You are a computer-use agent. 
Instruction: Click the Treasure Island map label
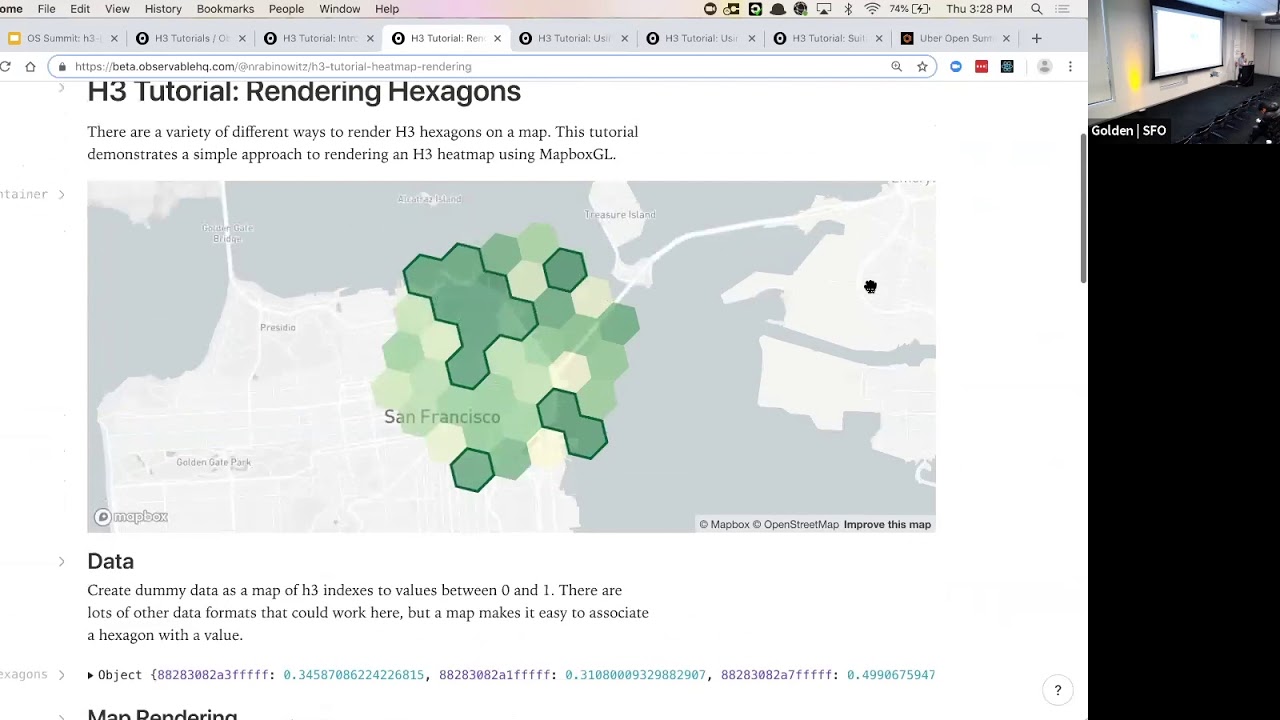click(620, 214)
